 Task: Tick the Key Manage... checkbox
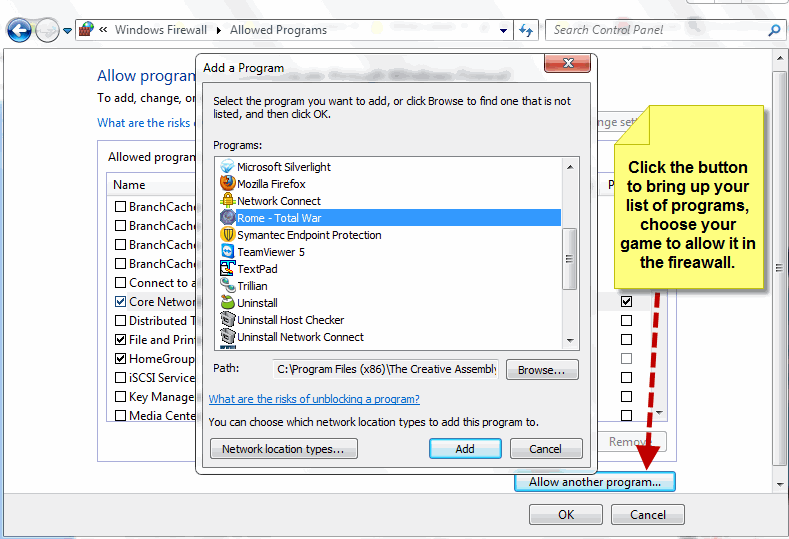click(120, 397)
